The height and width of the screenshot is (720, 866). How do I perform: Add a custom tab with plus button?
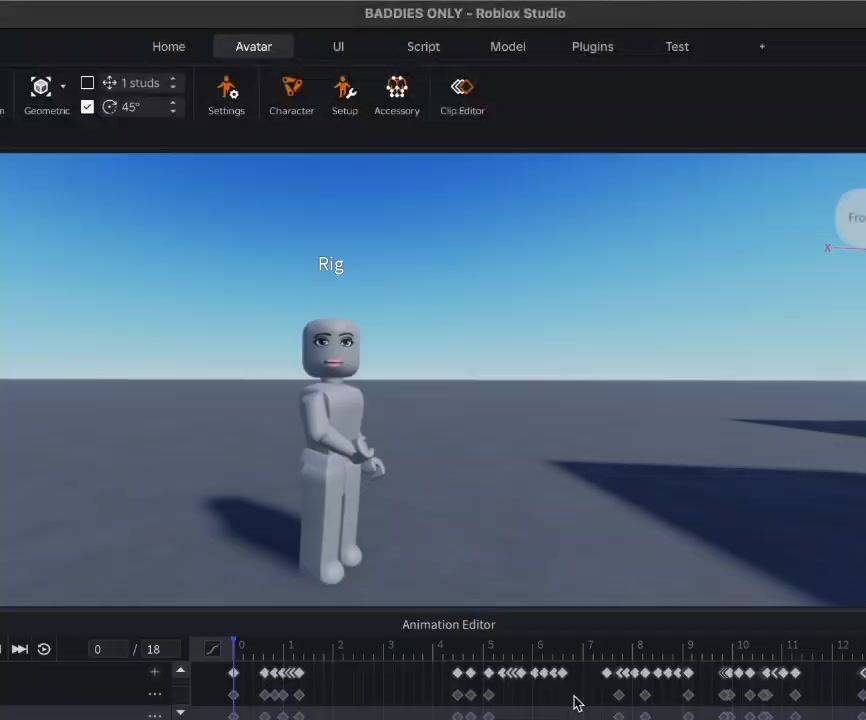(762, 46)
